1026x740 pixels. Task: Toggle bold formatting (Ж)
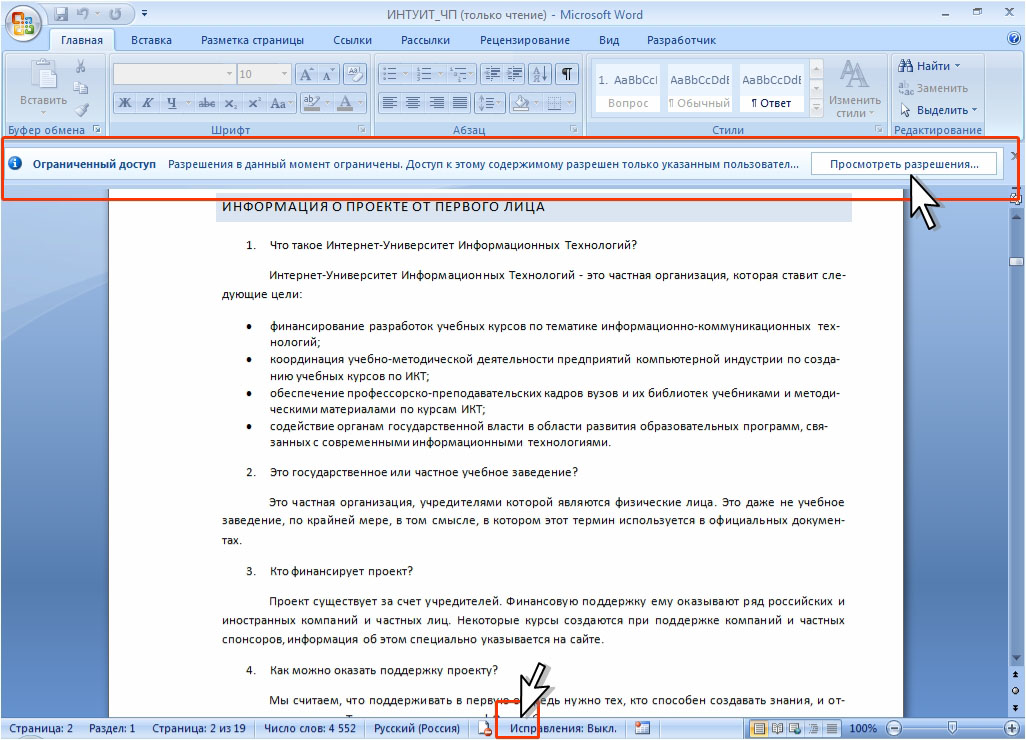click(124, 103)
